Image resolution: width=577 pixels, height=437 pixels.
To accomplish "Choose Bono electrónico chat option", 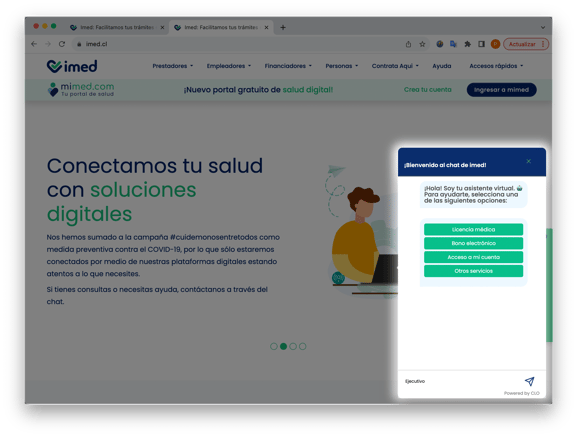I will click(474, 243).
